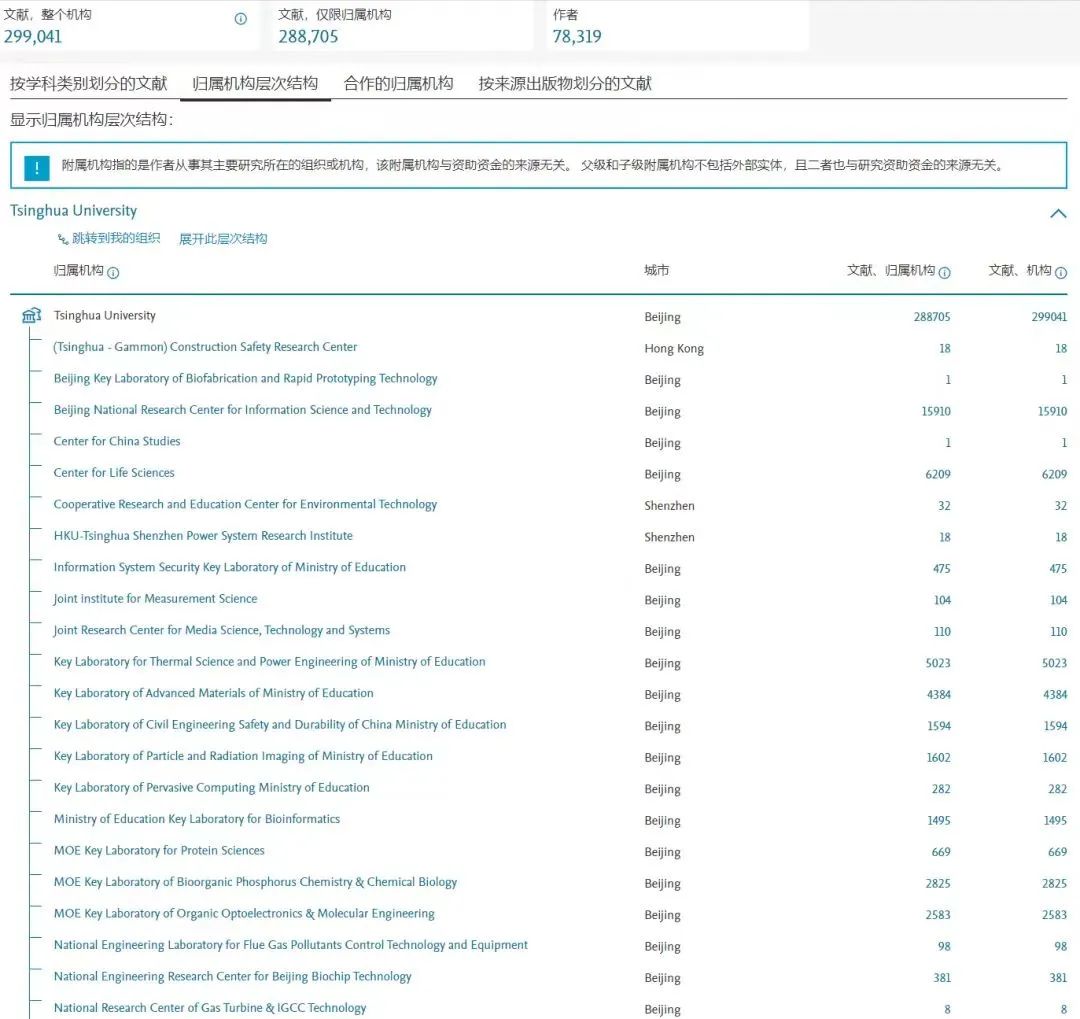This screenshot has height=1019, width=1080.
Task: Open MOE Key Laboratory of Bioorganic Phosphorus Chemistry
Action: click(255, 882)
